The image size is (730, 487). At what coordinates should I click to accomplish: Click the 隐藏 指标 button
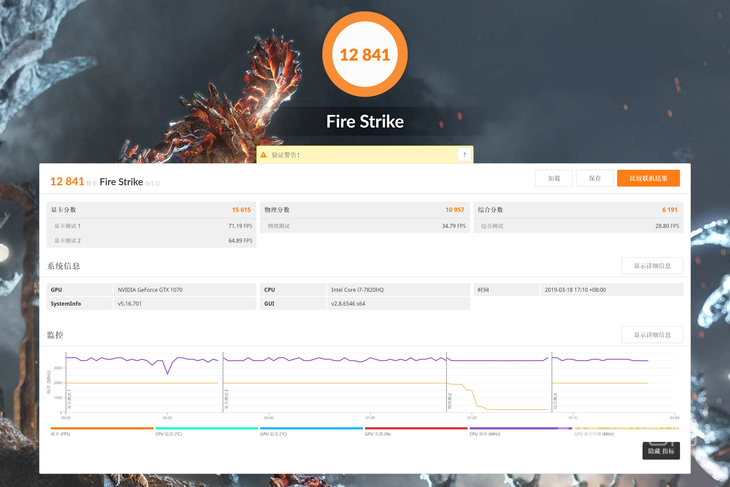pos(661,451)
